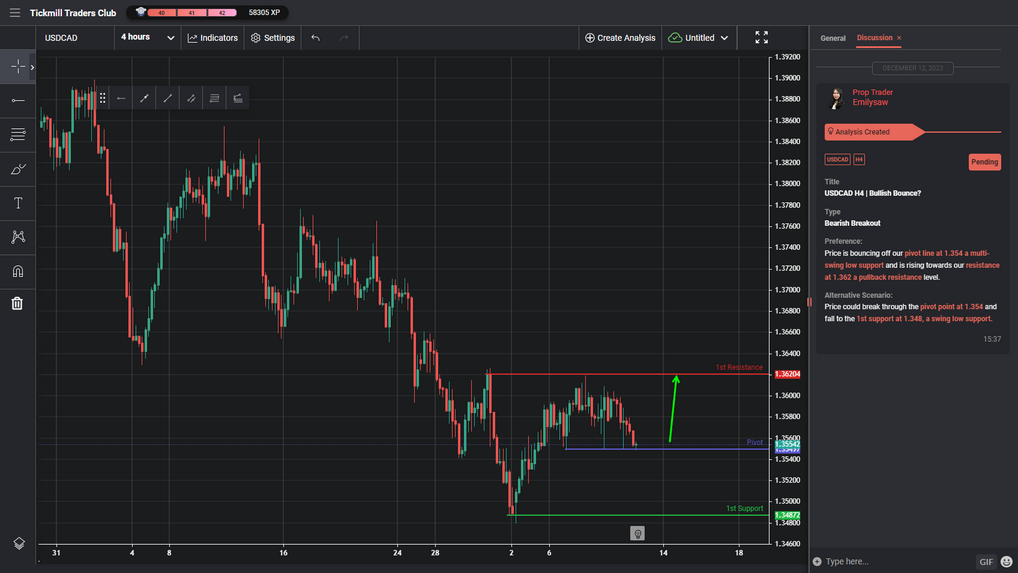
Task: Pick the arrow line tool in floating toolbar
Action: point(144,98)
